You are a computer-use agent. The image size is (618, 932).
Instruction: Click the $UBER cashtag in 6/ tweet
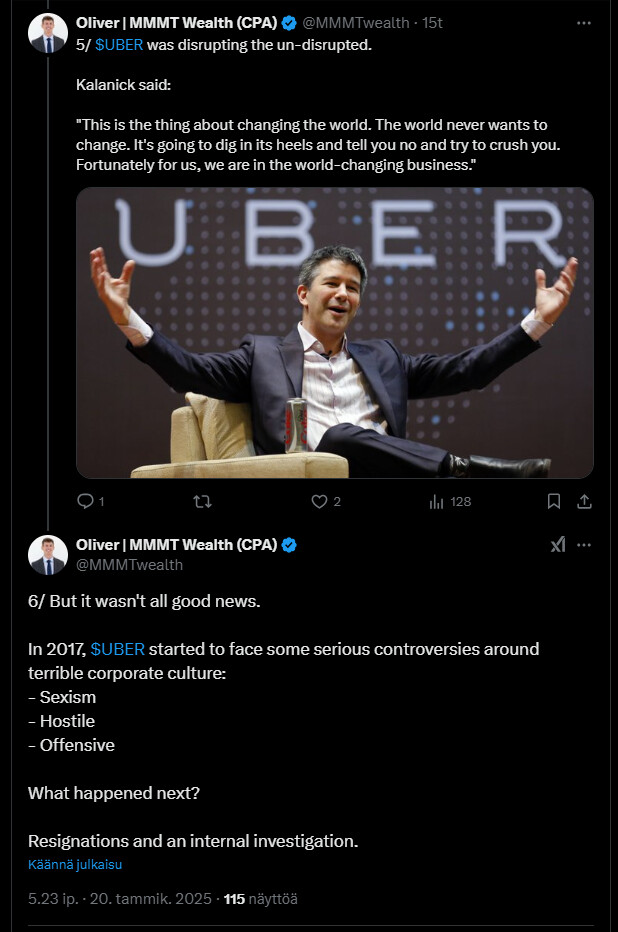pyautogui.click(x=117, y=649)
